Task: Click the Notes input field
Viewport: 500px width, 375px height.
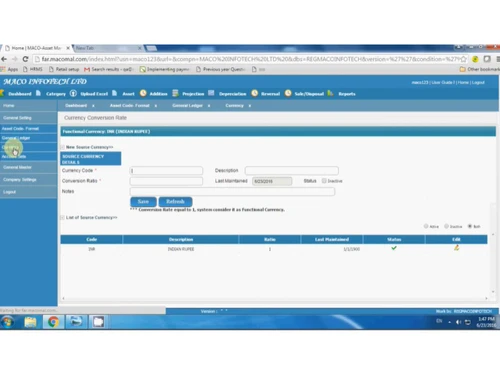Action: click(x=232, y=191)
